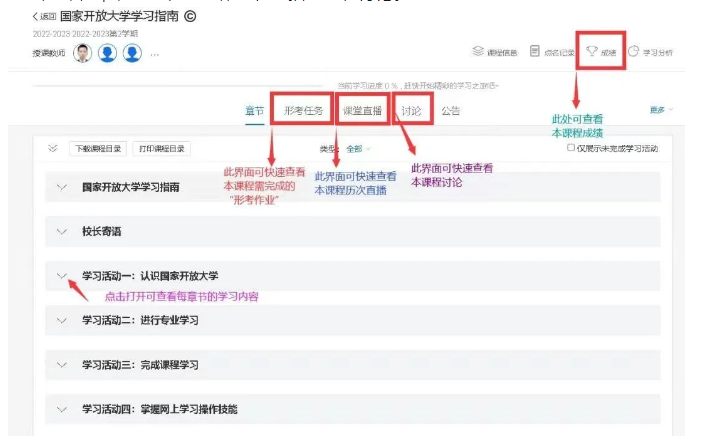Select 校长寄语 chapter title
This screenshot has width=719, height=436.
point(101,232)
